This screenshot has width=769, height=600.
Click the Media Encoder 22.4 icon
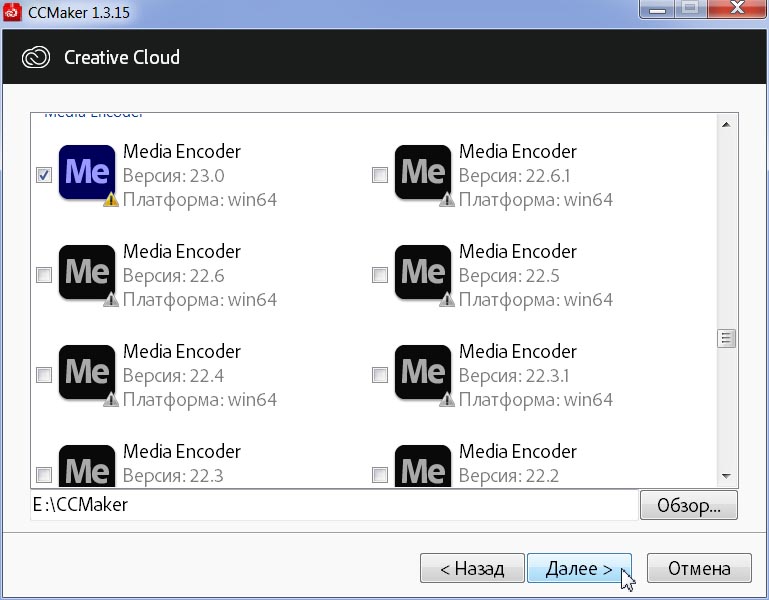[86, 372]
